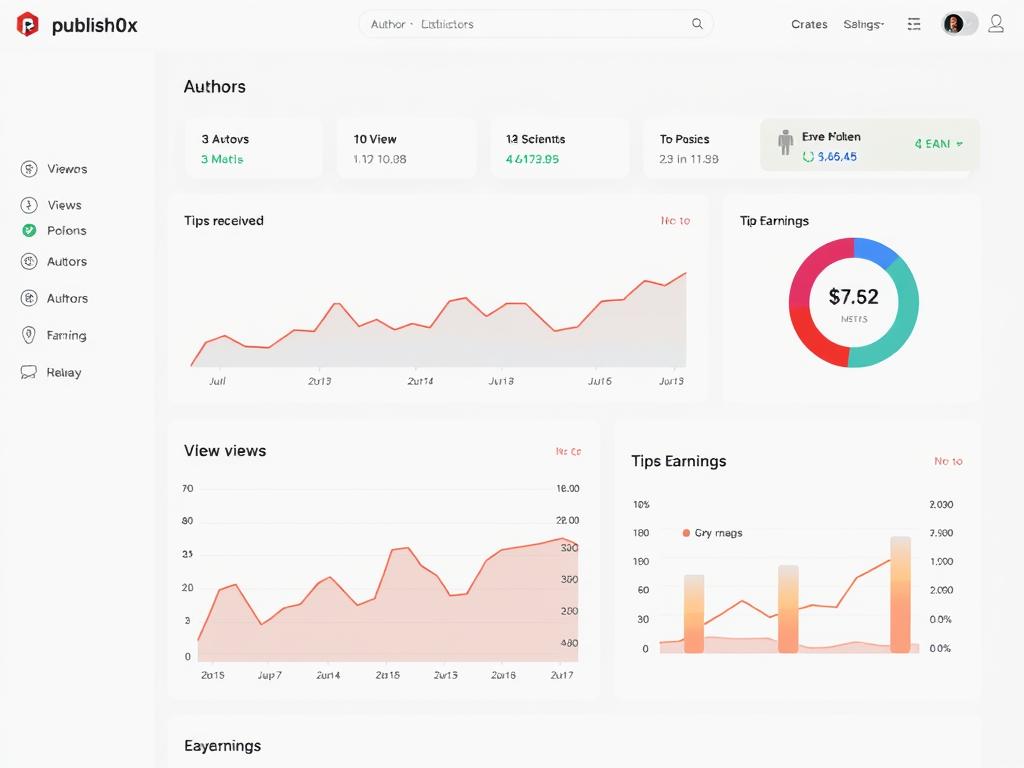Click the filter link on View views chart
The image size is (1024, 768).
point(568,452)
